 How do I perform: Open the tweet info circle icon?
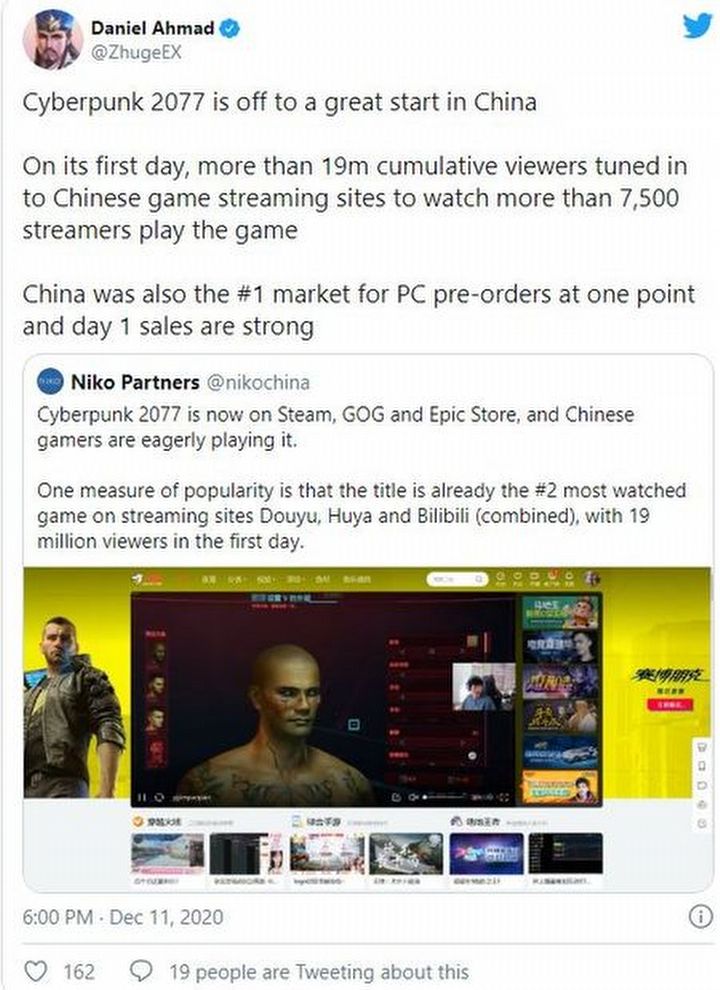point(700,917)
